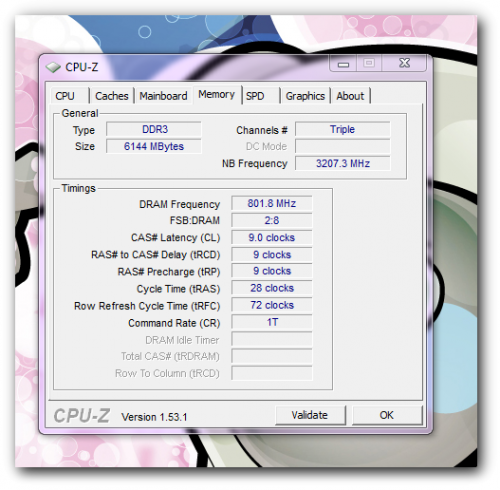
Task: Click the 72 clocks tRFC value
Action: (272, 305)
